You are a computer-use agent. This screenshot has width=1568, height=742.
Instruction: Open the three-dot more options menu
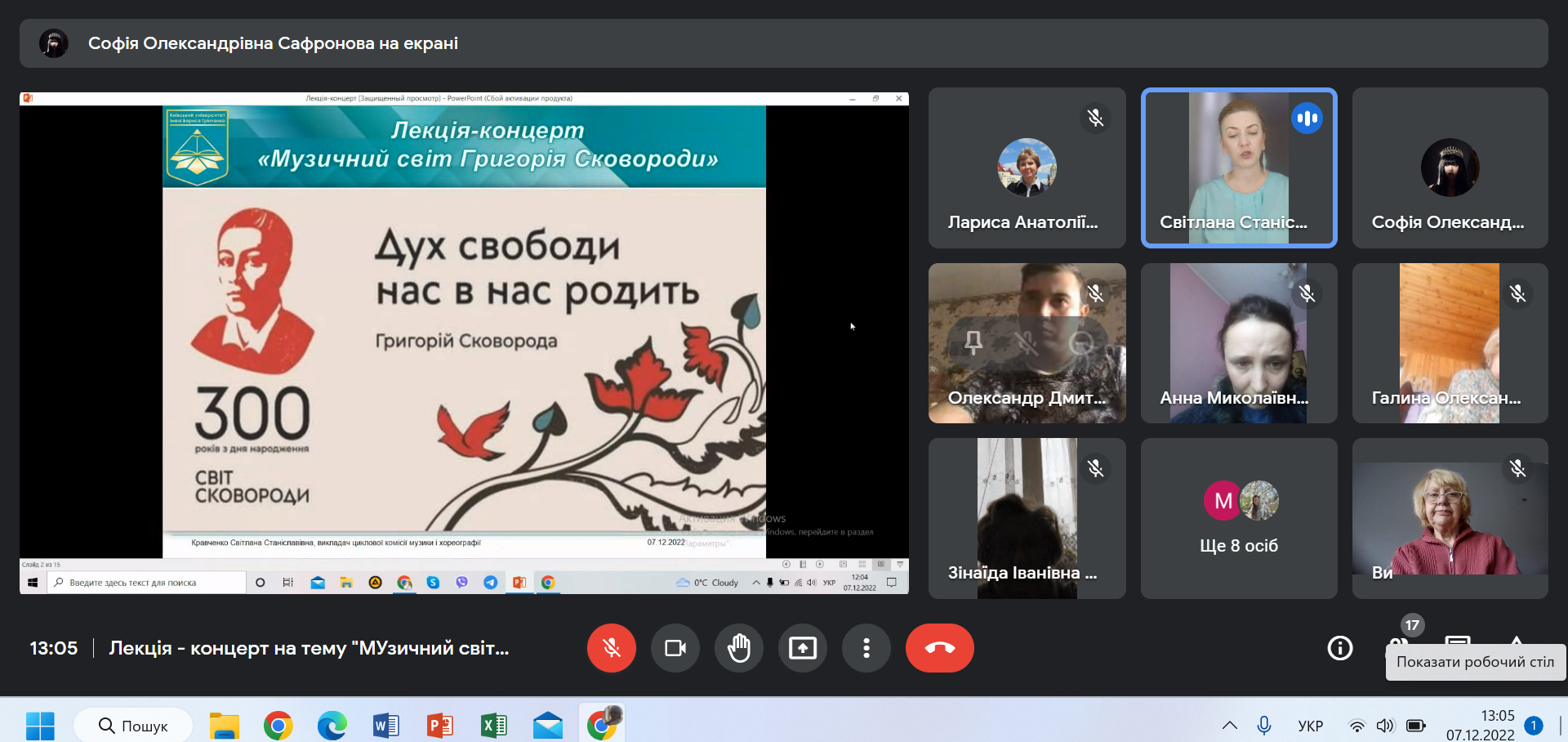tap(866, 648)
